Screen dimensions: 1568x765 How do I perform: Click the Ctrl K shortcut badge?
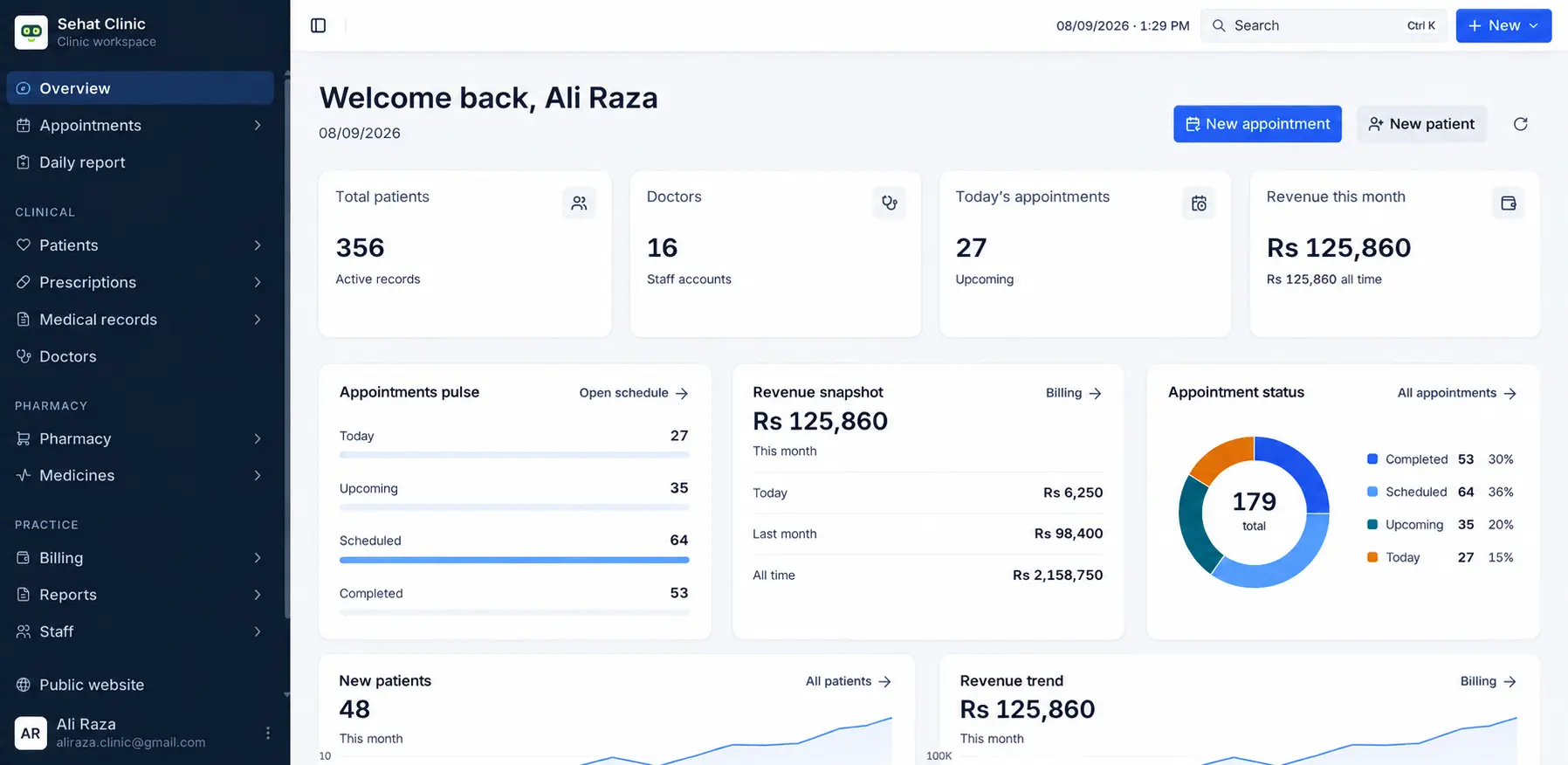tap(1421, 25)
